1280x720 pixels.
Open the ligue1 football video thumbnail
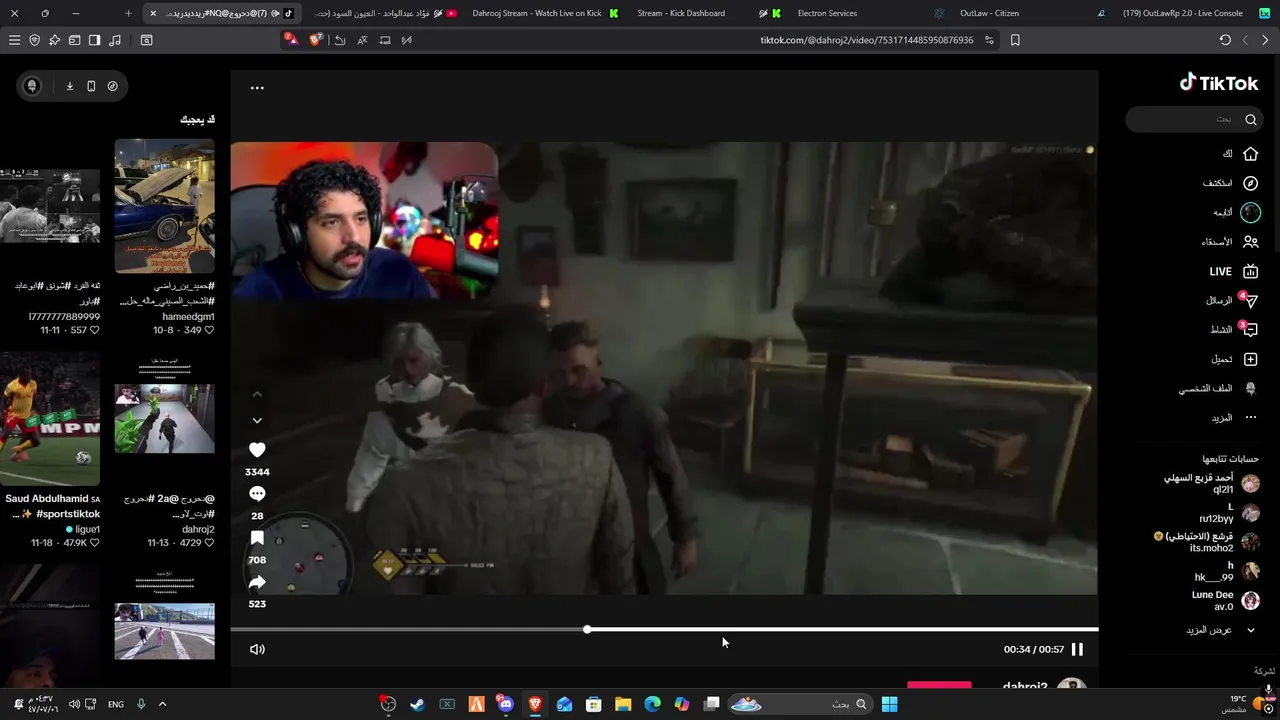50,418
